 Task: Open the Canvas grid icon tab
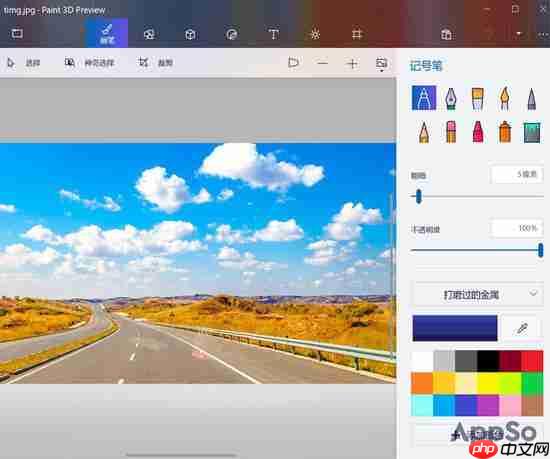356,34
